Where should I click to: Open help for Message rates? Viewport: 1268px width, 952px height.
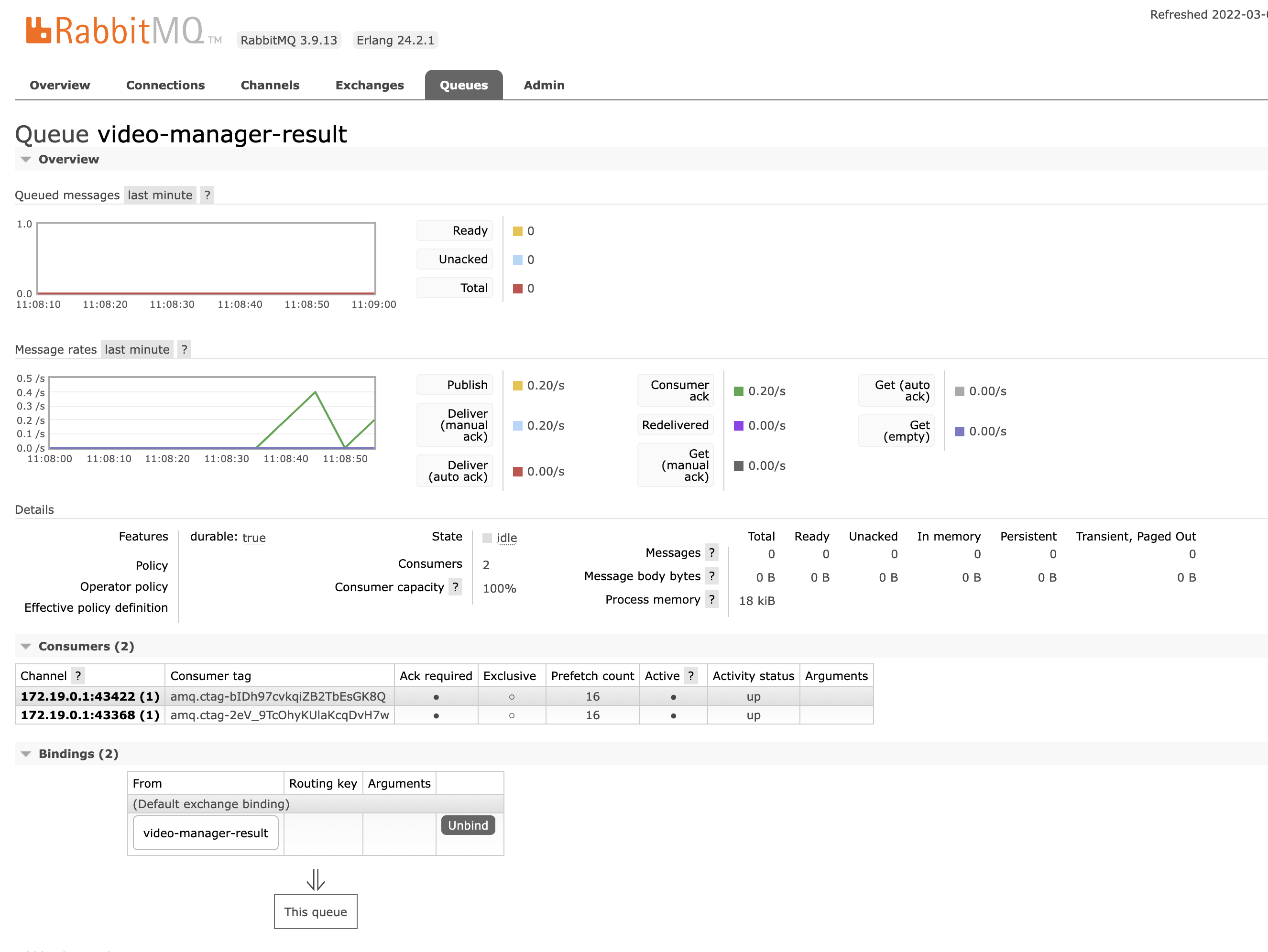click(x=184, y=349)
